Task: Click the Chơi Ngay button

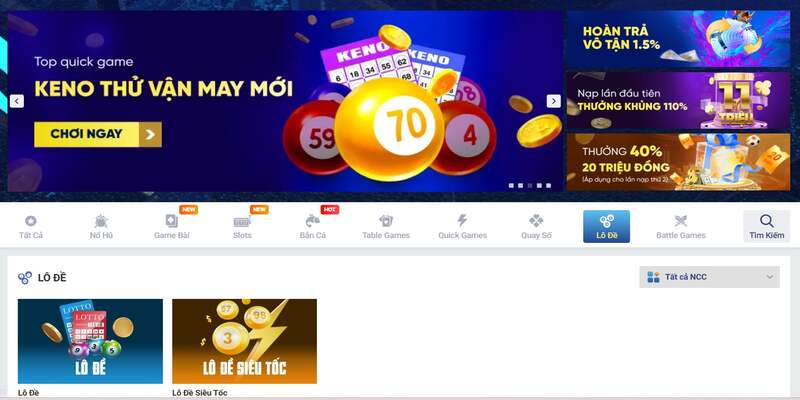Action: (x=98, y=134)
